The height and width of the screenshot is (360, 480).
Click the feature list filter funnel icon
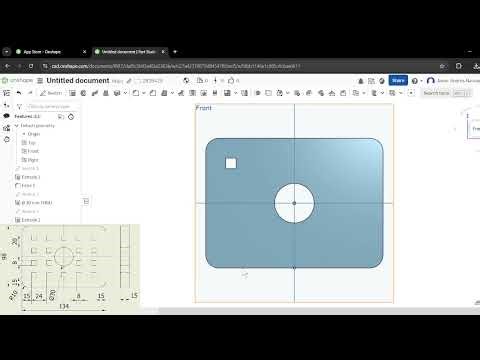point(19,107)
